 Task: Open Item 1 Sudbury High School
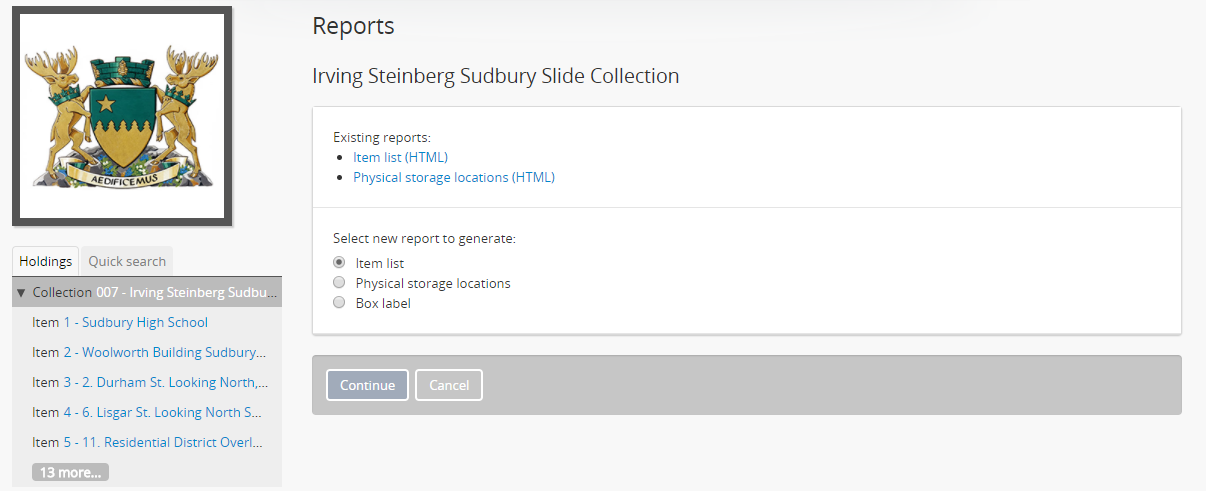click(x=144, y=322)
